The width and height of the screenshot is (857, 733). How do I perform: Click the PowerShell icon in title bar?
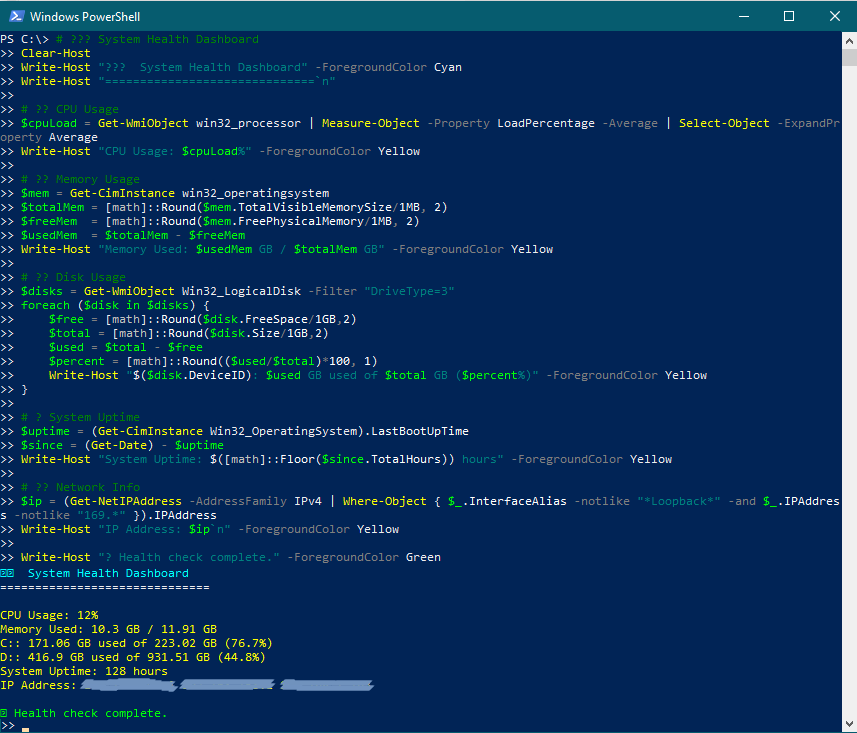pyautogui.click(x=15, y=16)
